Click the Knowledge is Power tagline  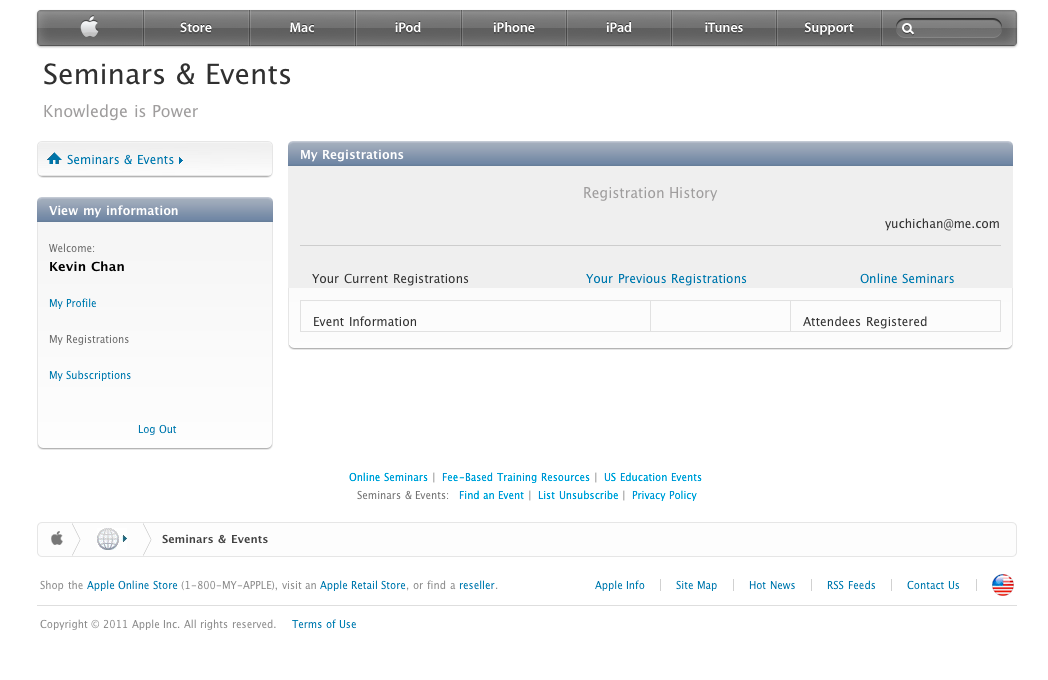[x=121, y=111]
